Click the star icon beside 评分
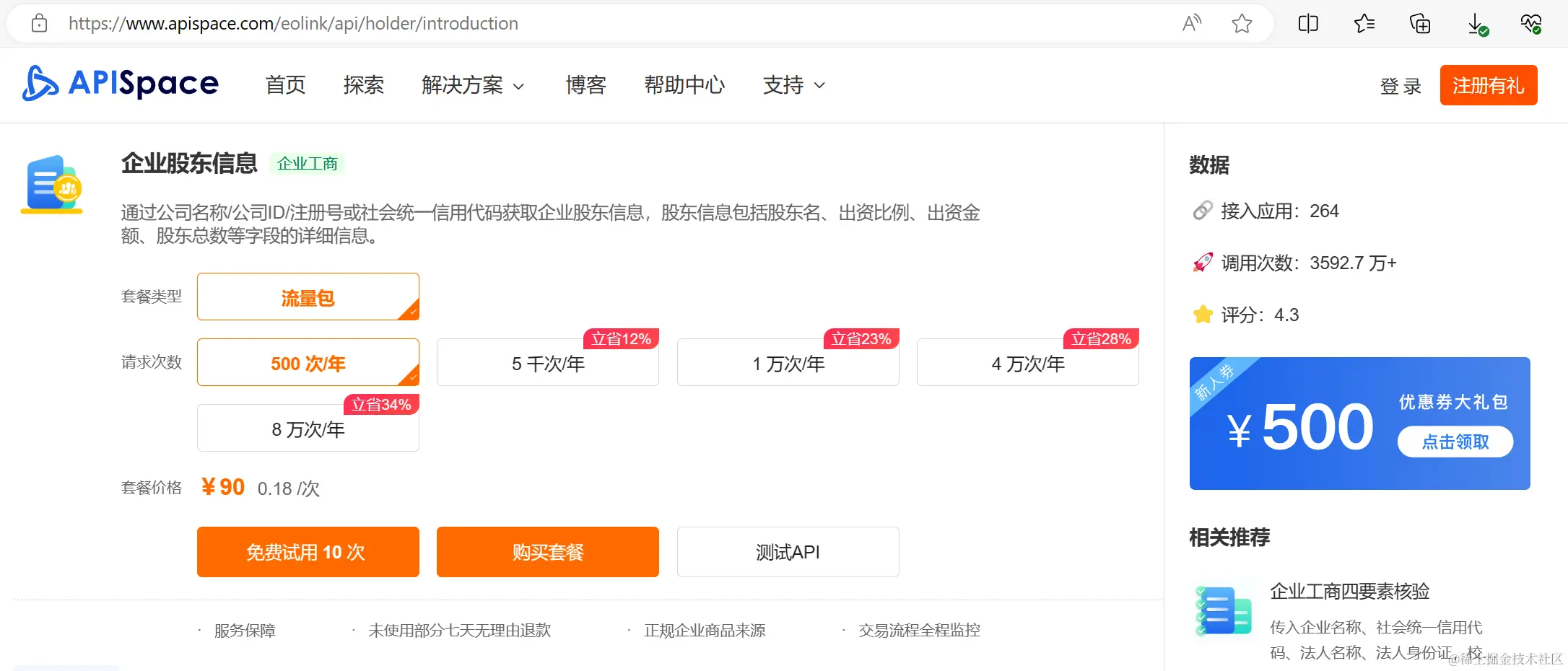 [1203, 315]
